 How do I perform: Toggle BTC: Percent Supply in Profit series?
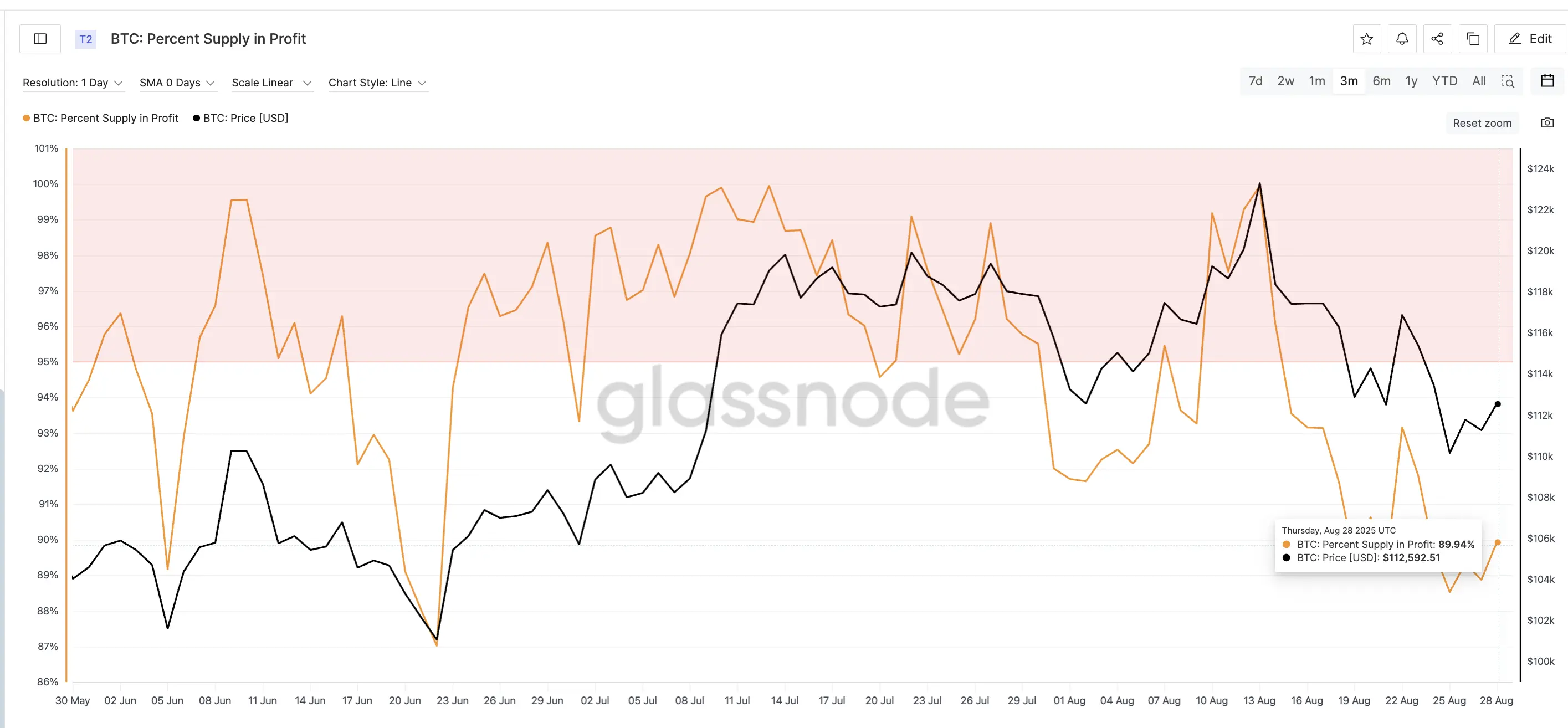click(105, 118)
